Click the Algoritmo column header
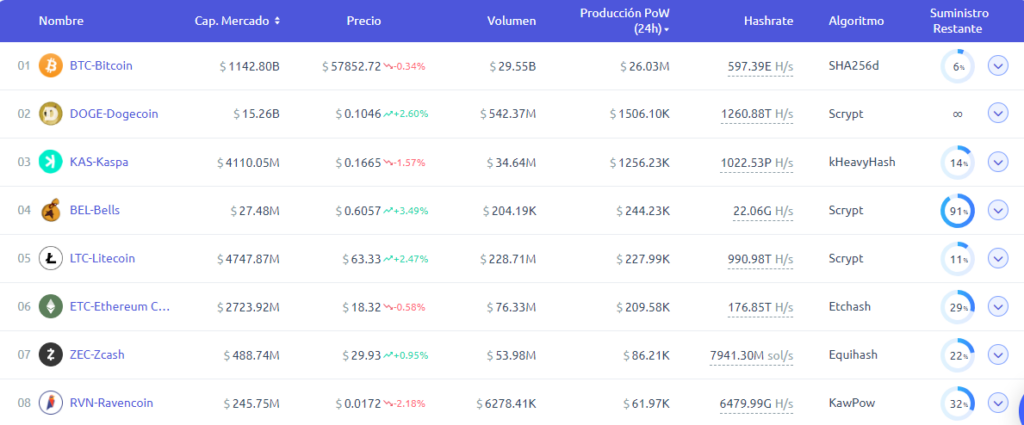Screen dimensions: 1024x425 pyautogui.click(x=856, y=21)
